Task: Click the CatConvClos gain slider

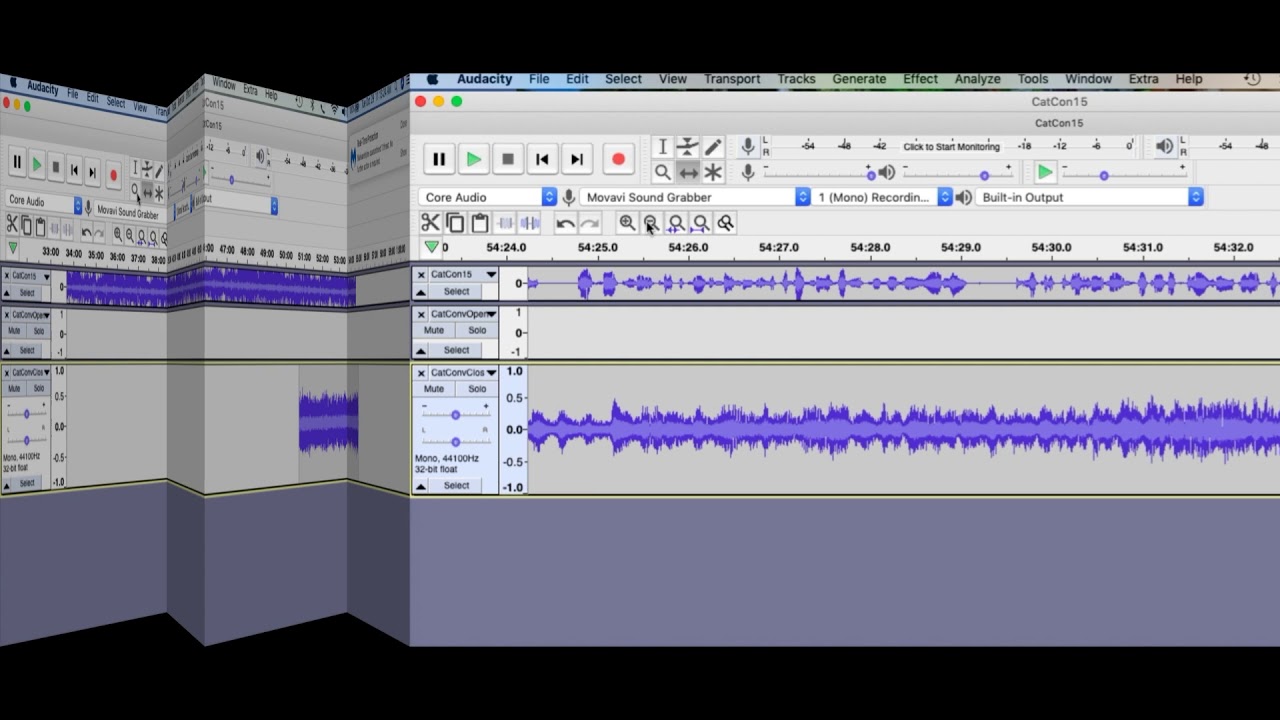Action: coord(455,414)
